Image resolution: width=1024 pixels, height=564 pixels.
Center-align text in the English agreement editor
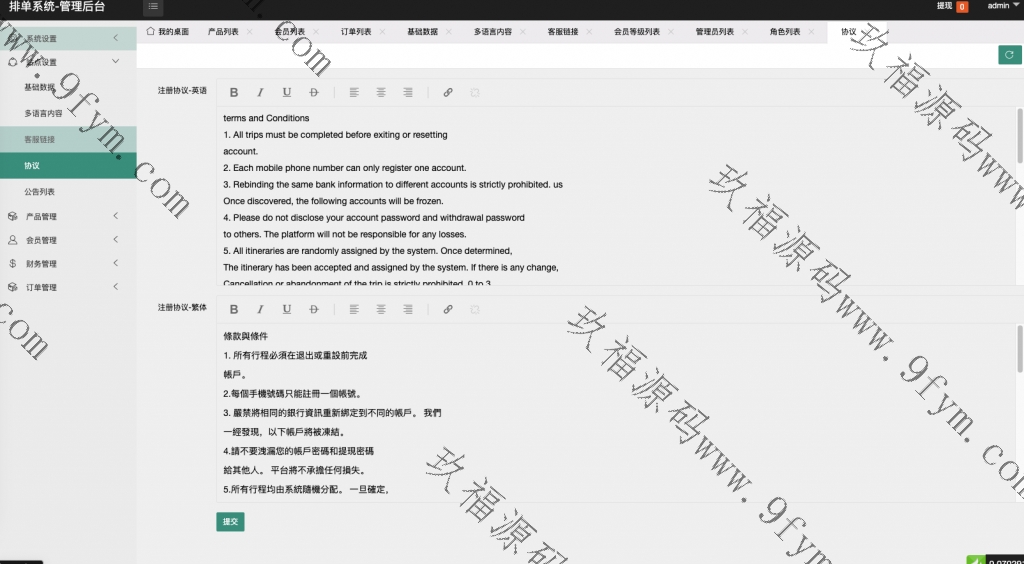pyautogui.click(x=381, y=92)
